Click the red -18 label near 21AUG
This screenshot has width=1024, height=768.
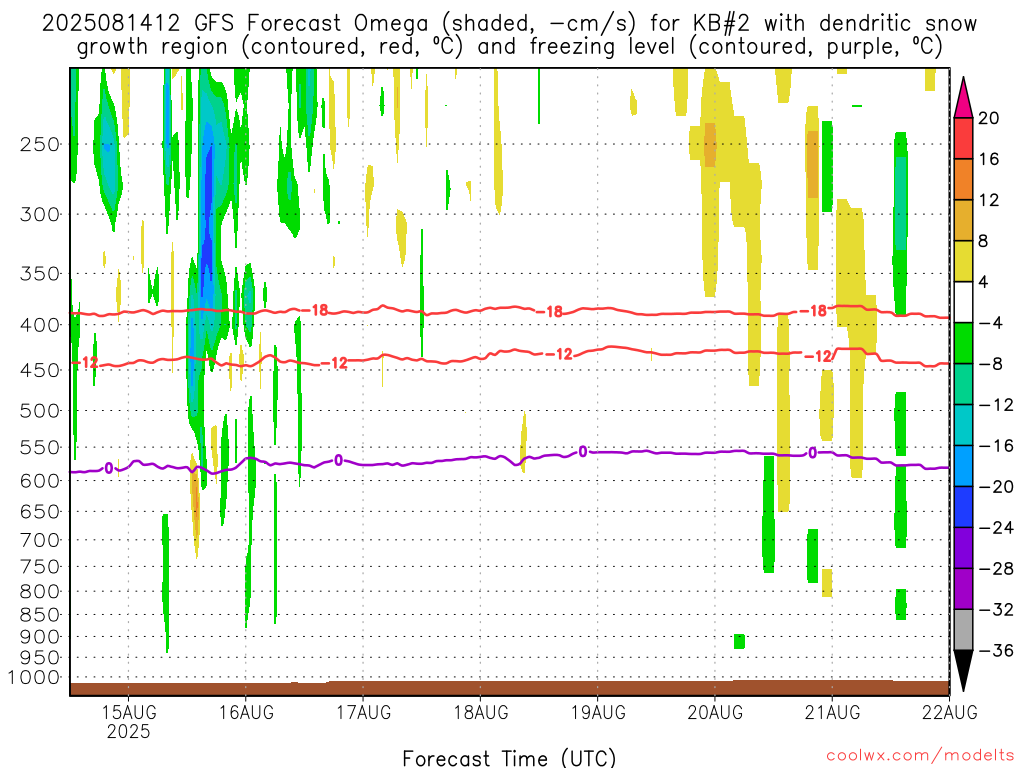[814, 311]
